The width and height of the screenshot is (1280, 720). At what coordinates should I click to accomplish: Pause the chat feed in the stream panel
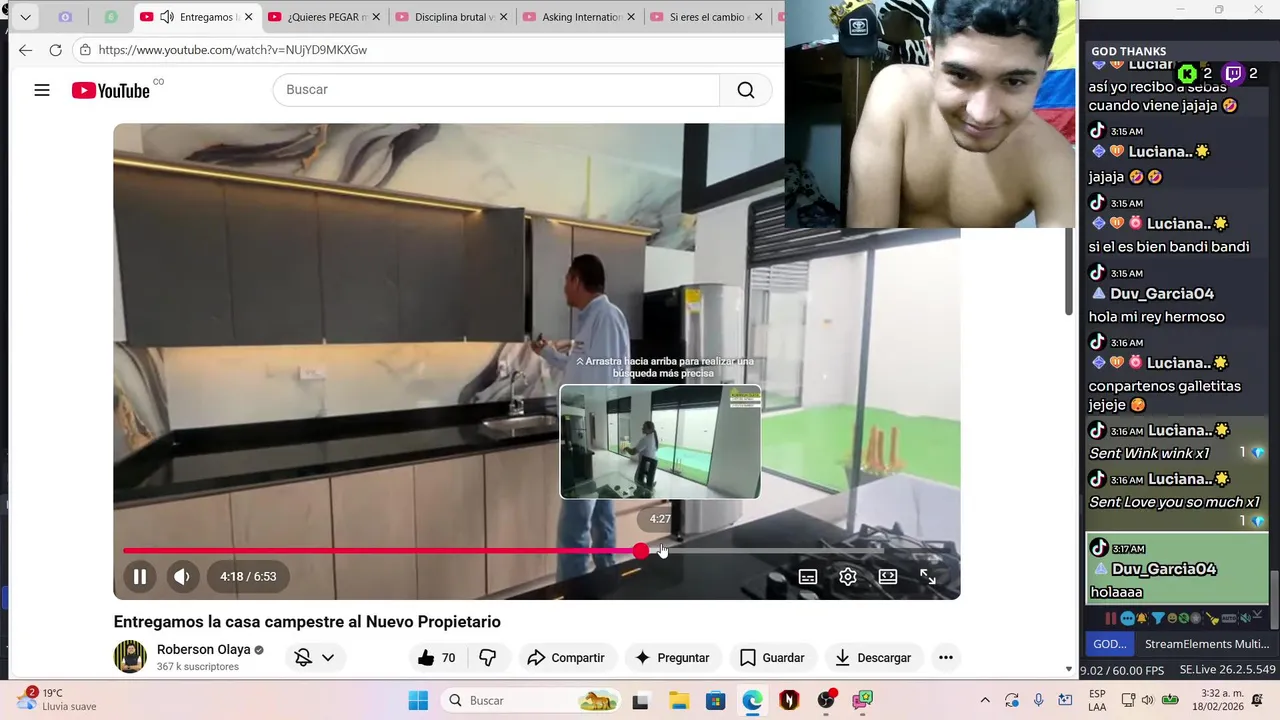click(1111, 618)
